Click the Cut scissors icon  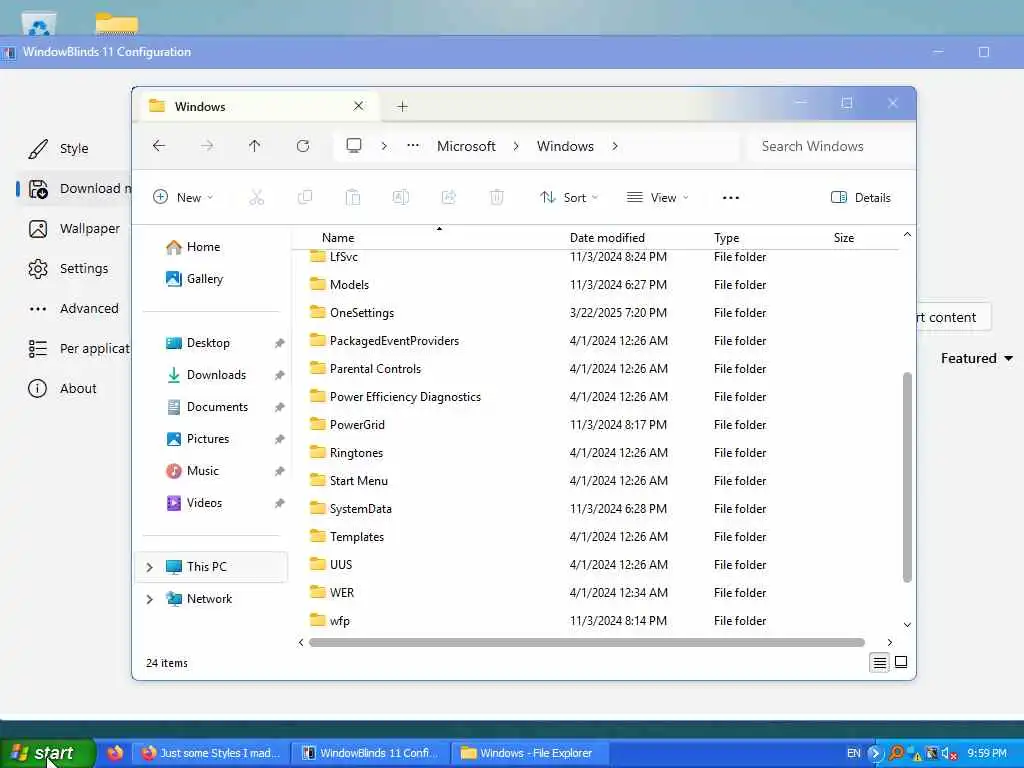257,197
